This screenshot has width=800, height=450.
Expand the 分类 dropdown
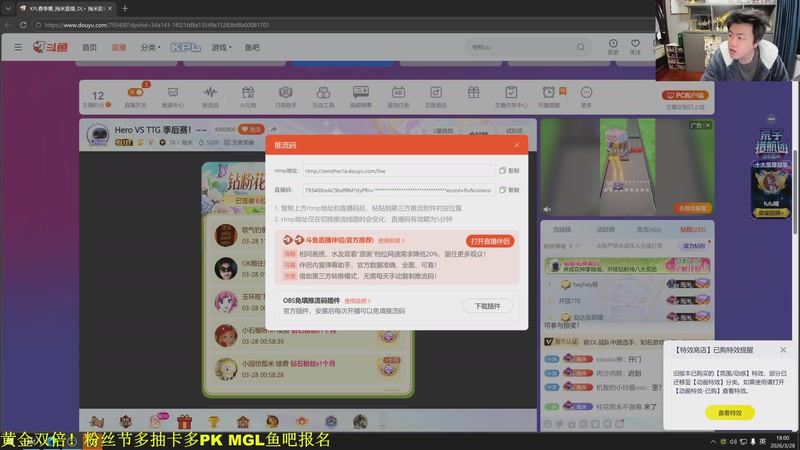click(x=150, y=47)
